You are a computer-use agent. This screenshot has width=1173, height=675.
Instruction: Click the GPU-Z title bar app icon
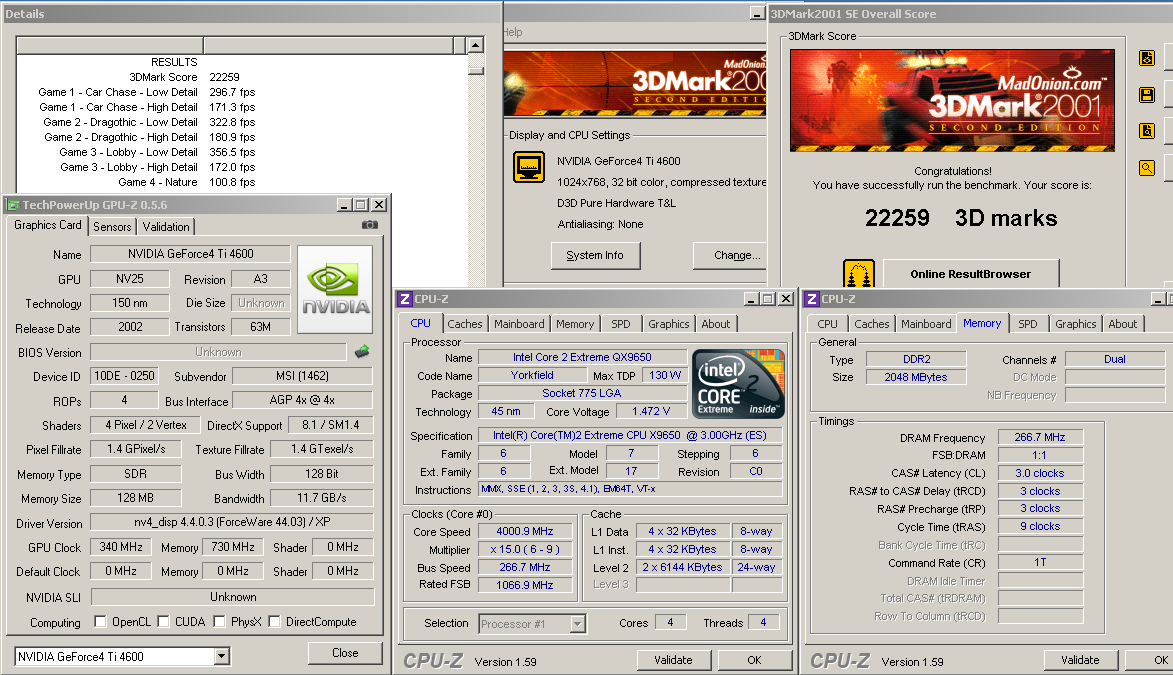click(x=13, y=205)
